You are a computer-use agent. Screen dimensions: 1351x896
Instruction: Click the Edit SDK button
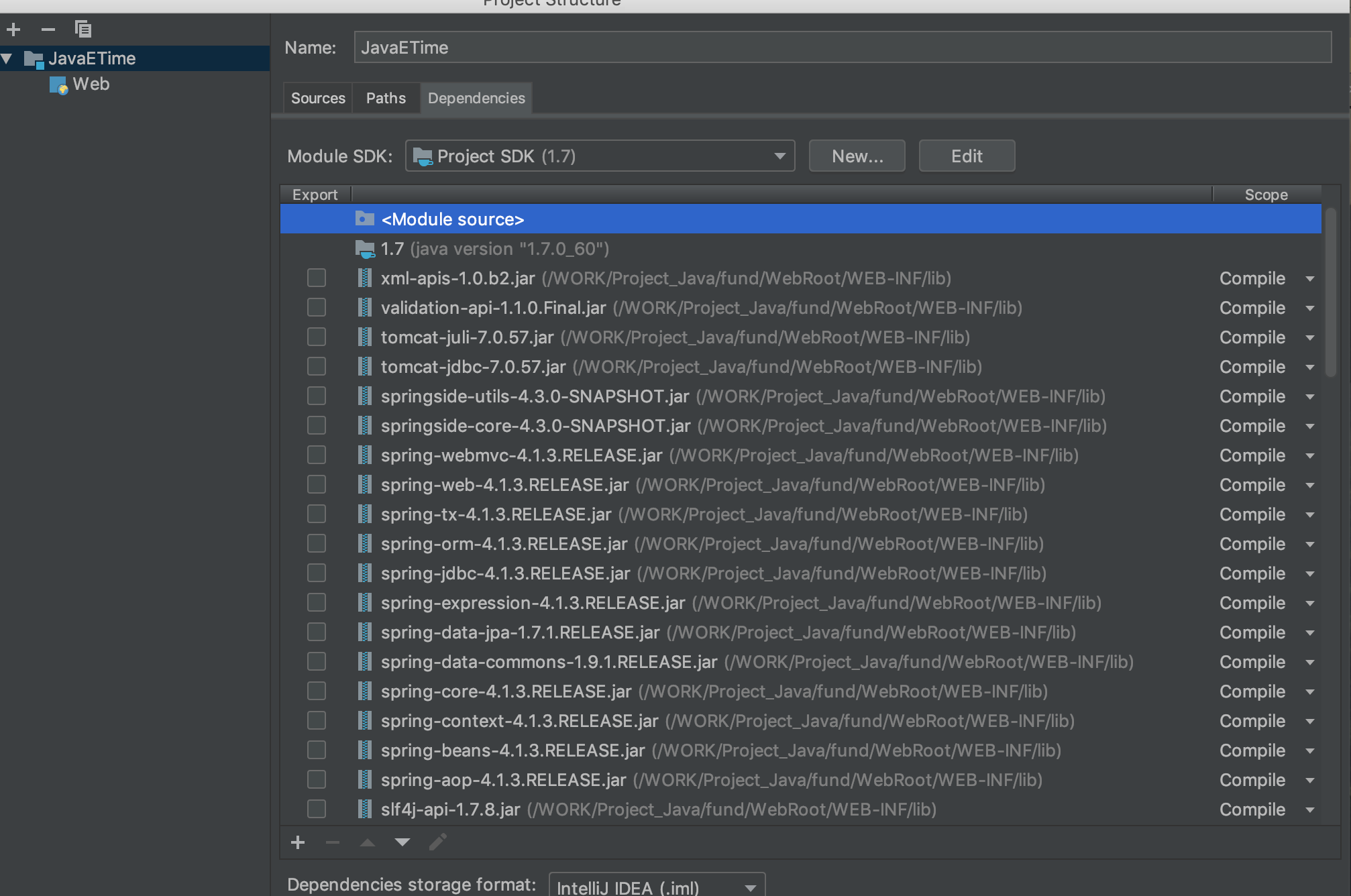point(966,156)
